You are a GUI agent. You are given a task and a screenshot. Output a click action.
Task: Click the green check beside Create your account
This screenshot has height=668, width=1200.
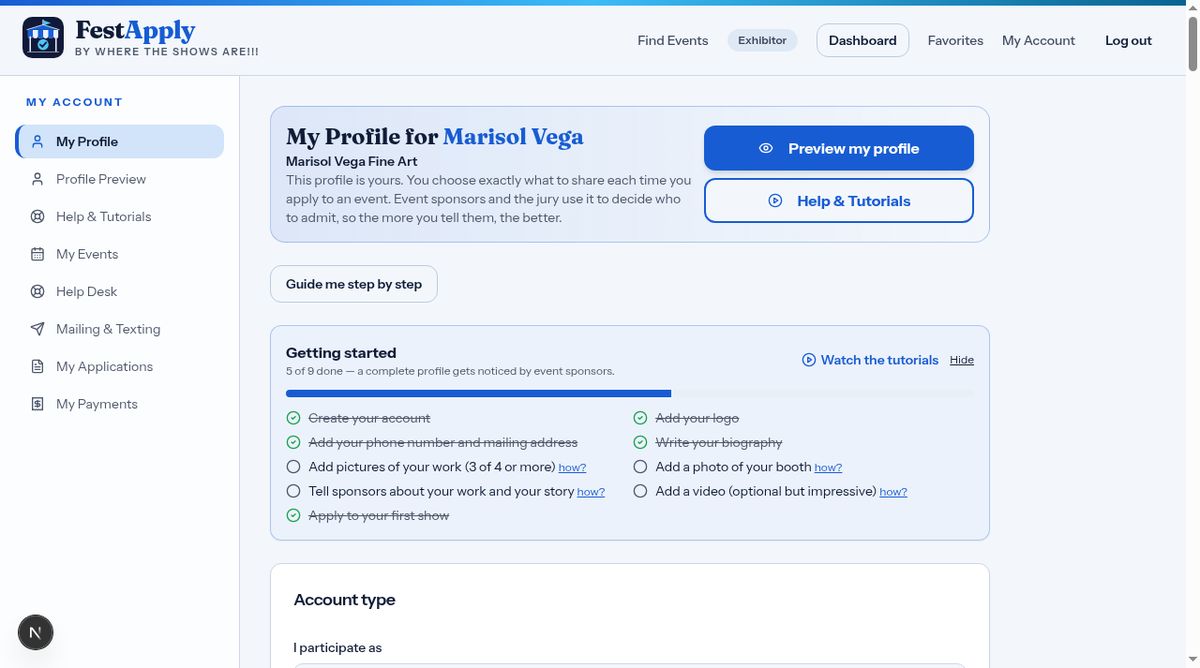(x=293, y=418)
